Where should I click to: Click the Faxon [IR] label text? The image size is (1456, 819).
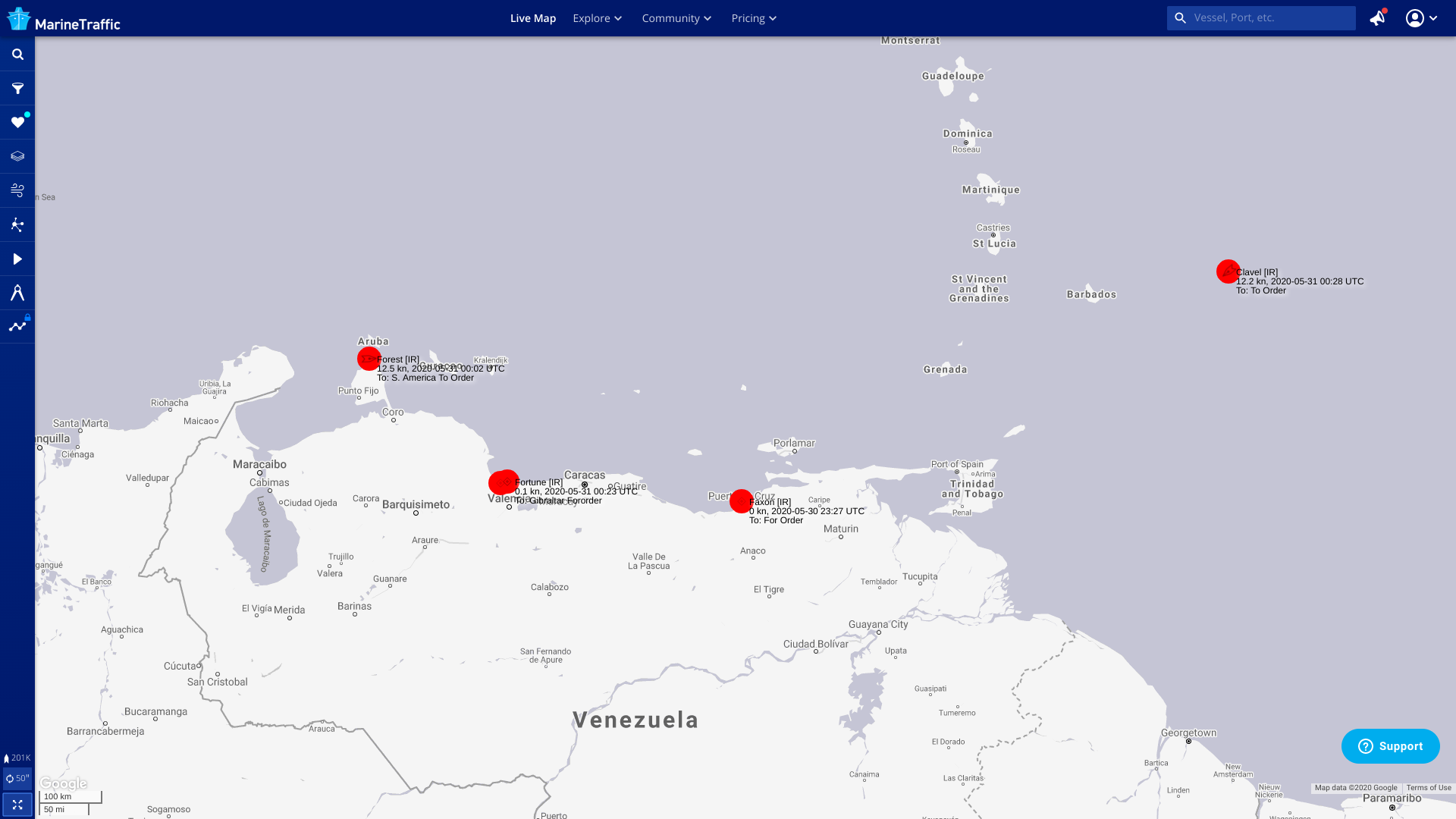point(770,502)
